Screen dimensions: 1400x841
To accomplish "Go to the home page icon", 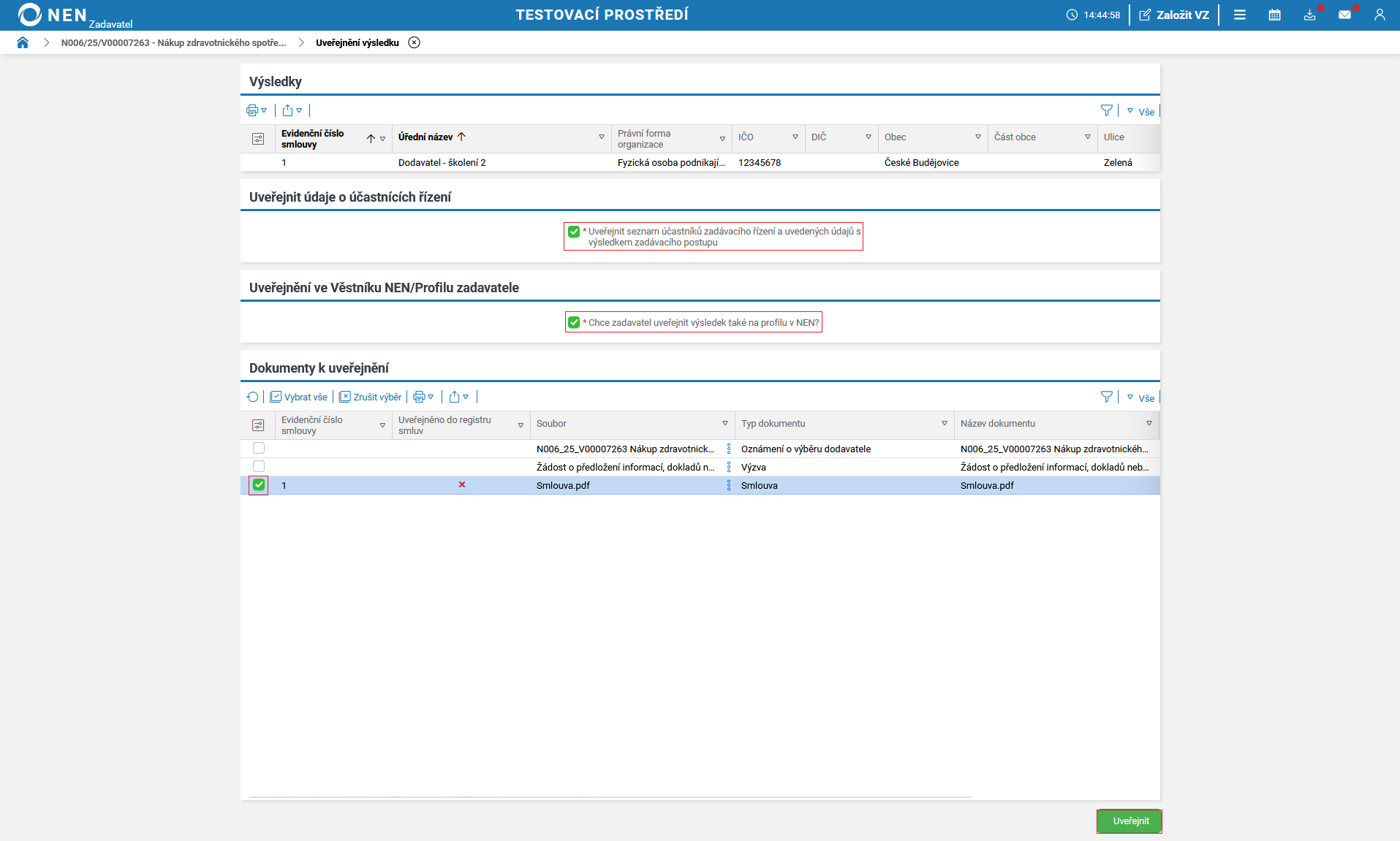I will point(23,42).
